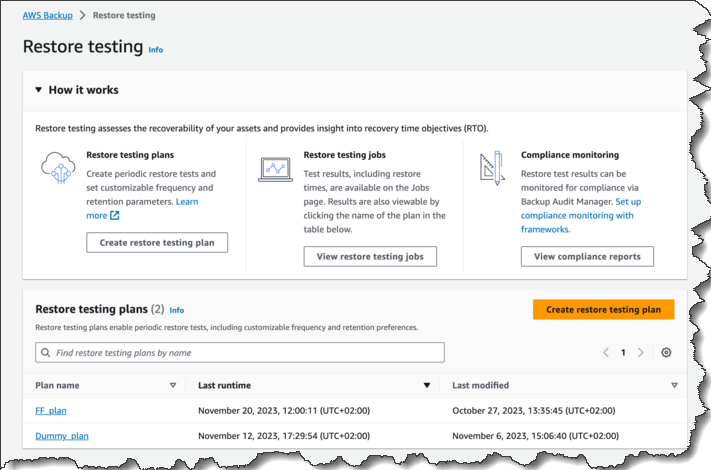Viewport: 711px width, 470px height.
Task: Click the Compliance monitoring ruler and pencil icon
Action: click(492, 168)
